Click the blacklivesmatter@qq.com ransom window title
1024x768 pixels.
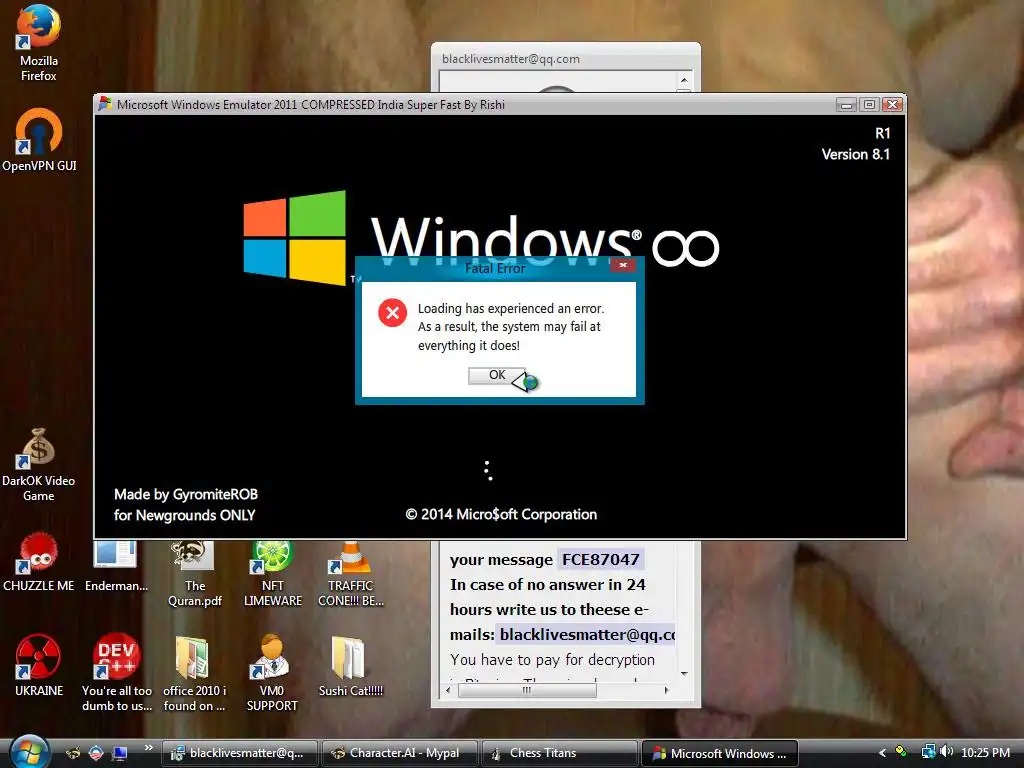point(511,59)
